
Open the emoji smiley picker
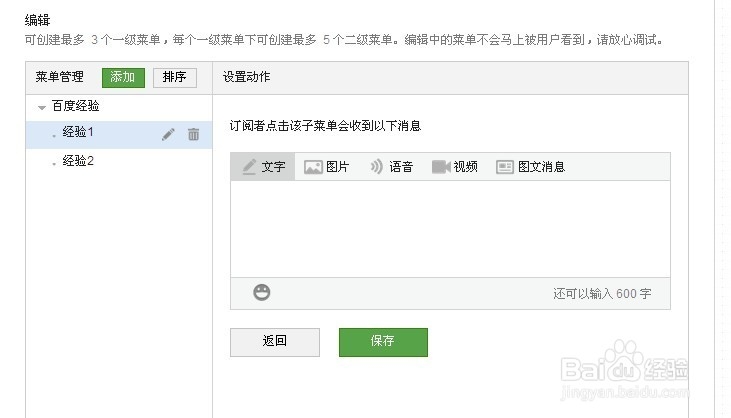[262, 293]
